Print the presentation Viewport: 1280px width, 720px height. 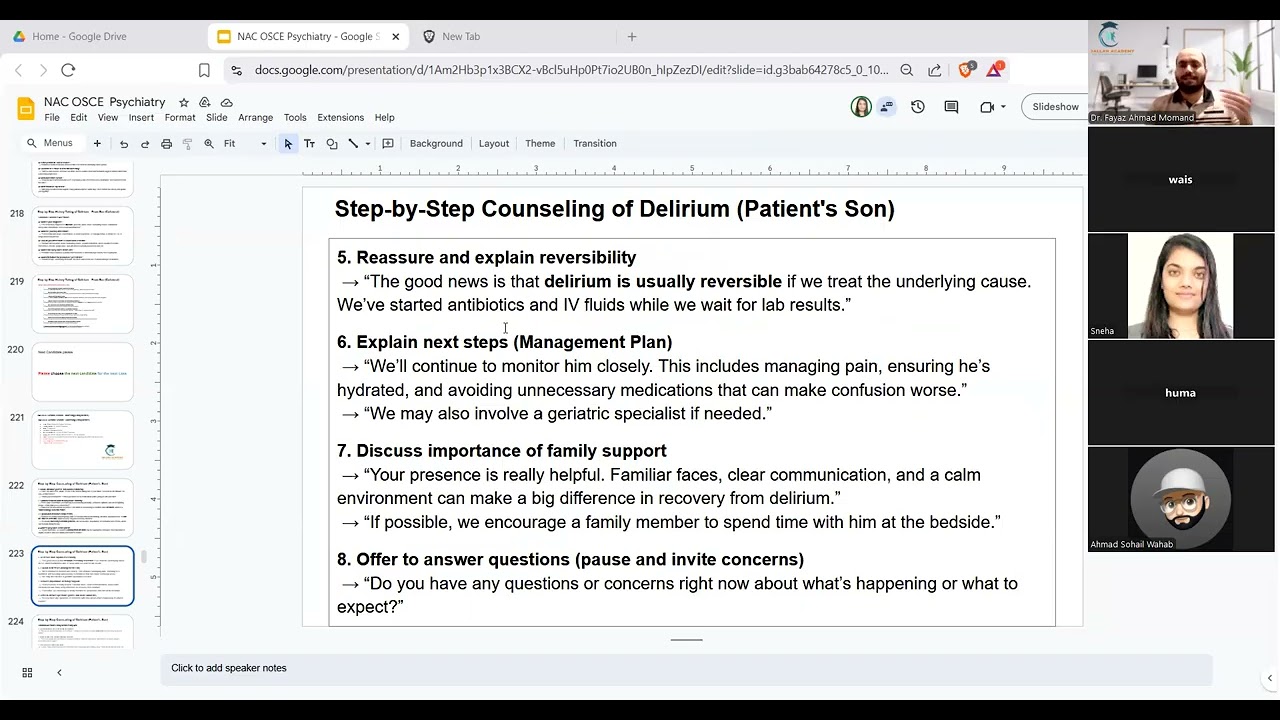166,144
